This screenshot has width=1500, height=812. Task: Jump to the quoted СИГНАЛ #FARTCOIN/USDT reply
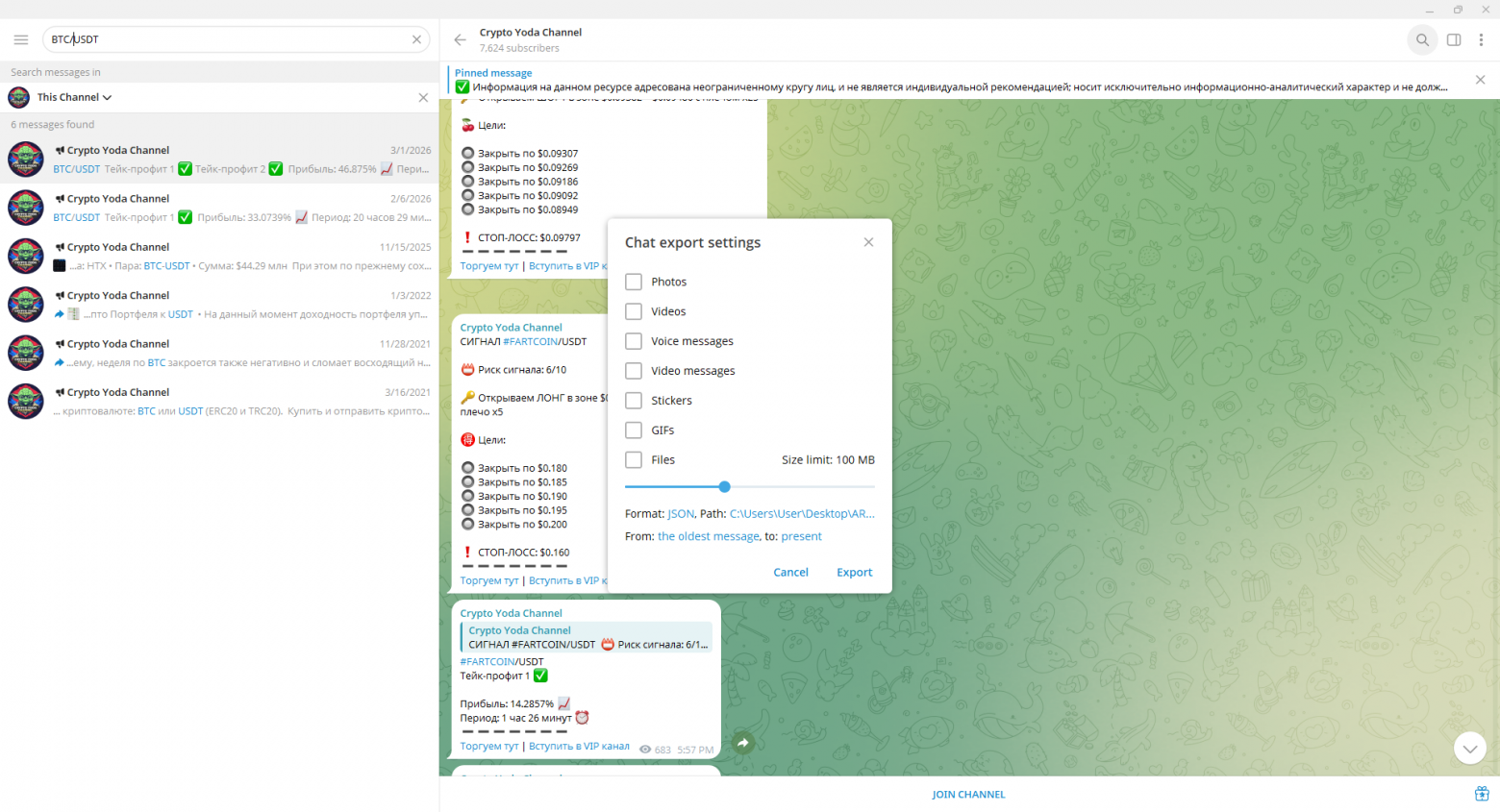click(587, 637)
